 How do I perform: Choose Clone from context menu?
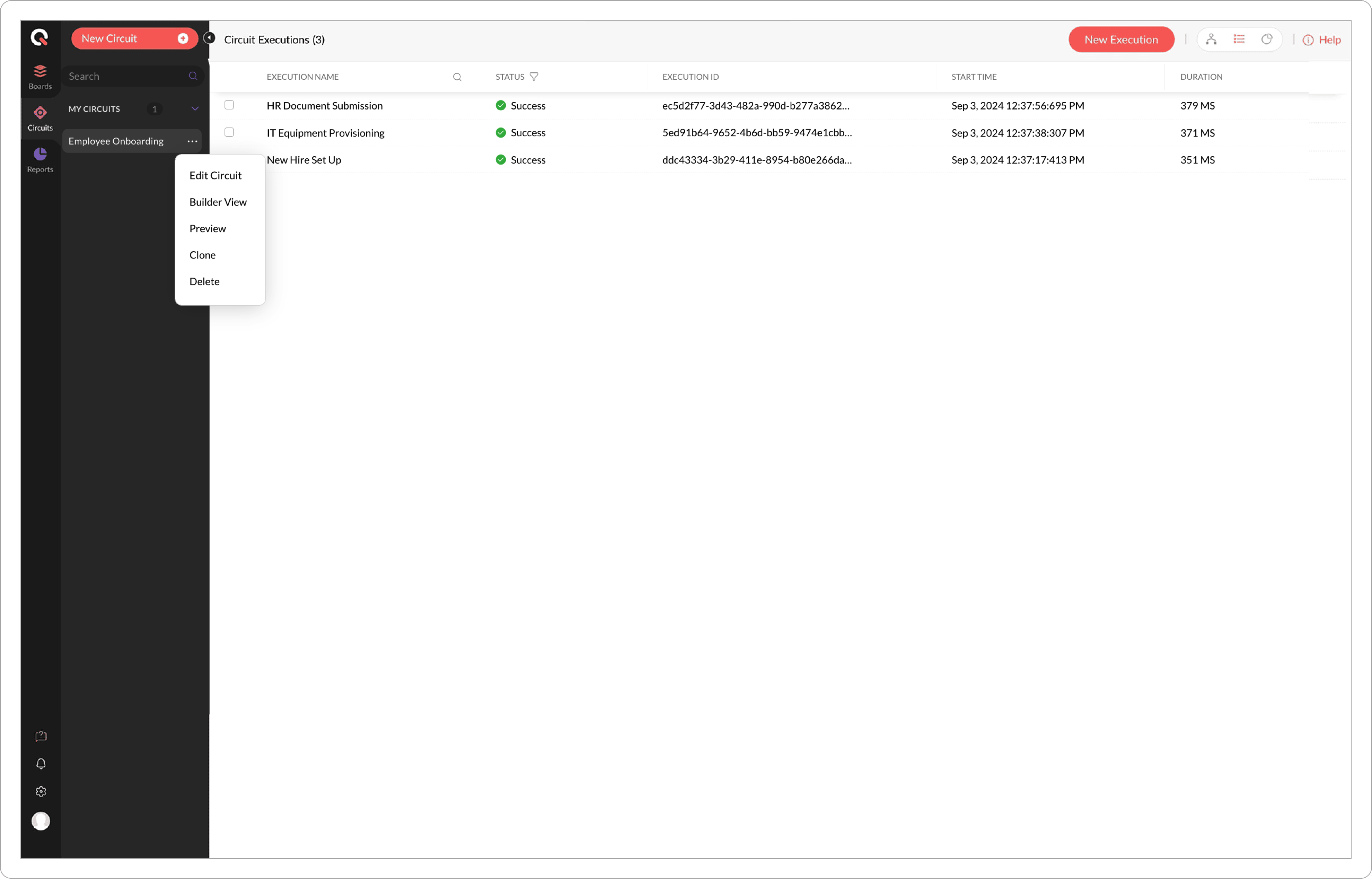(202, 255)
